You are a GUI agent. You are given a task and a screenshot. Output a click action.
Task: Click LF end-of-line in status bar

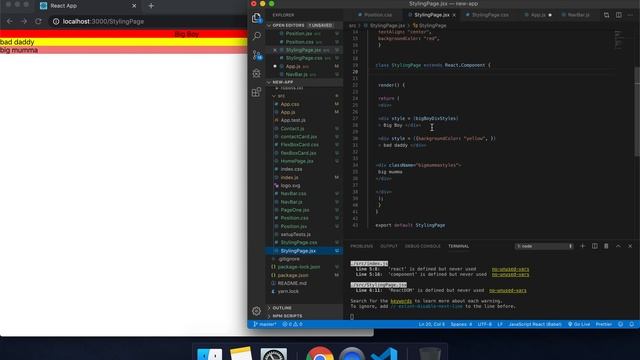pos(500,324)
